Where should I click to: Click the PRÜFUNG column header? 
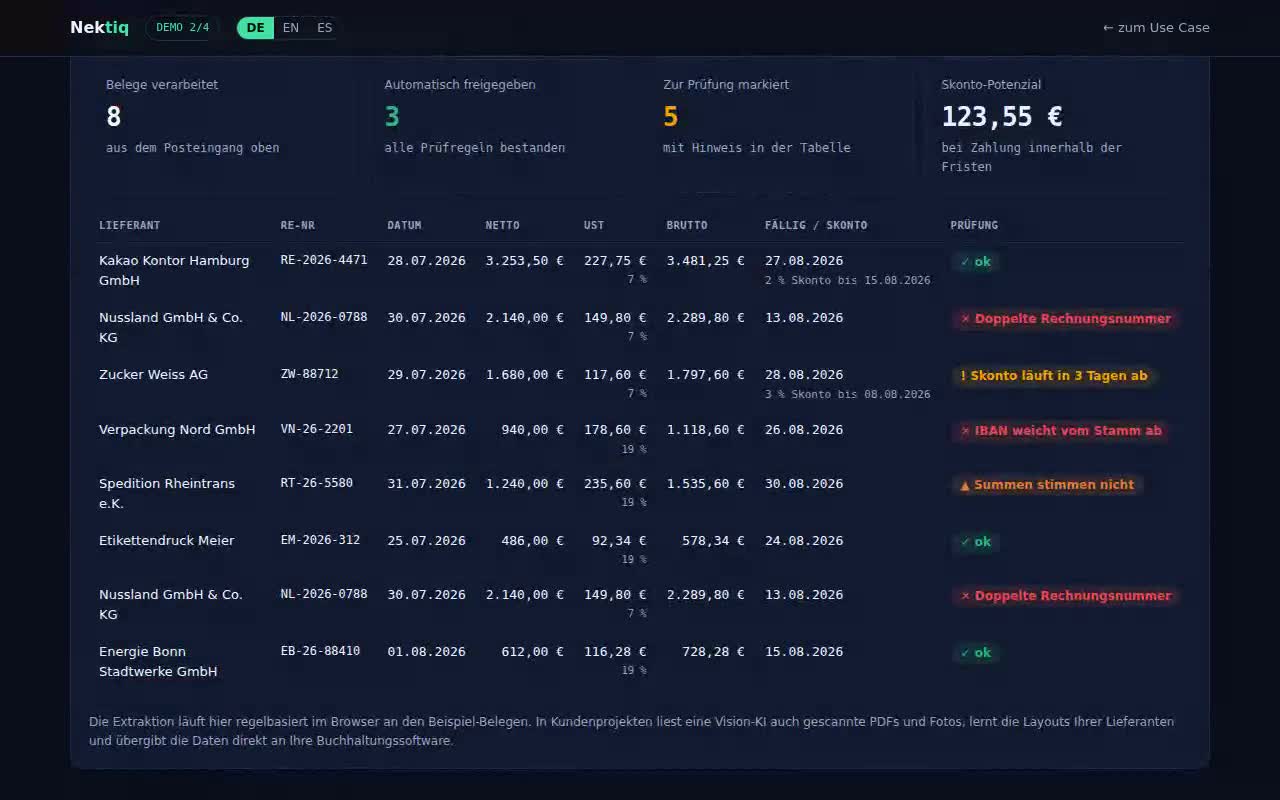pos(974,225)
